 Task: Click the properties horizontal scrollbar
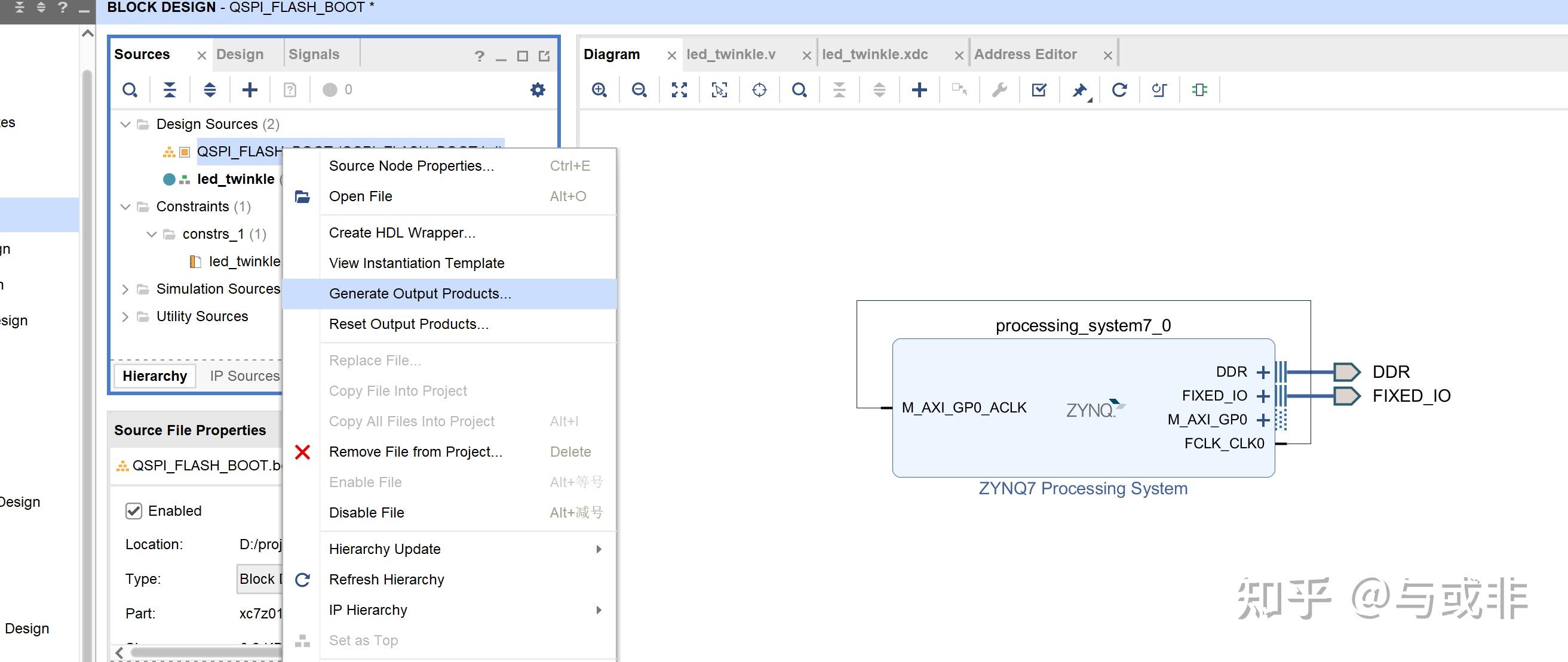[x=207, y=652]
